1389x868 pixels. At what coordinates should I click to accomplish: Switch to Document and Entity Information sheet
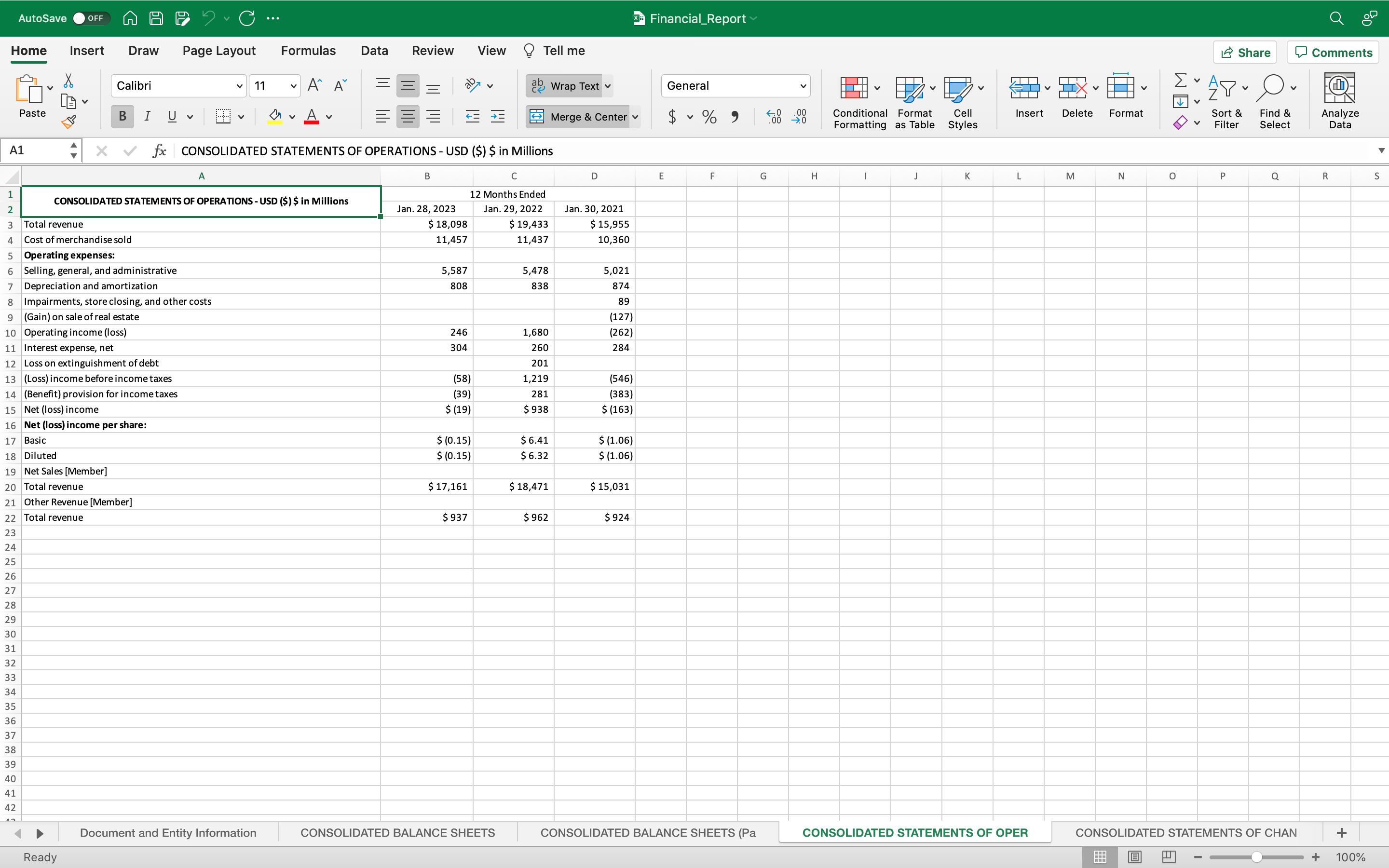point(168,833)
